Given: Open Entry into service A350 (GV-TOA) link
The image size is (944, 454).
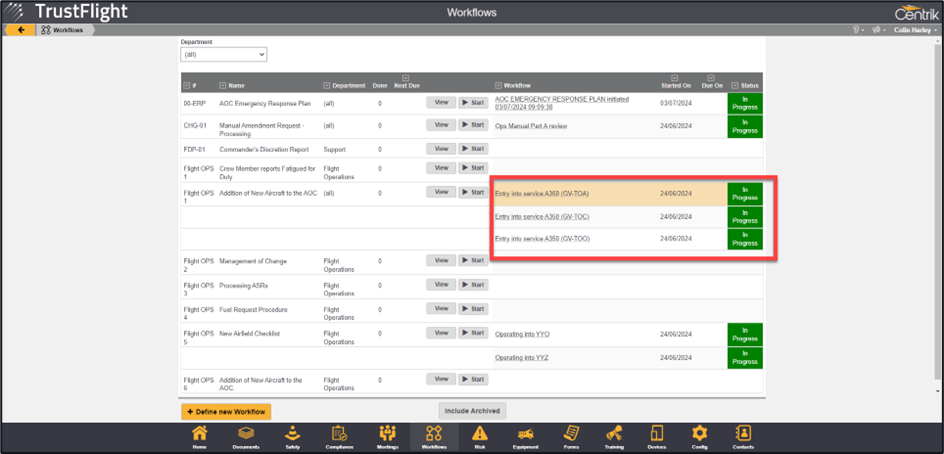Looking at the screenshot, I should pos(544,193).
